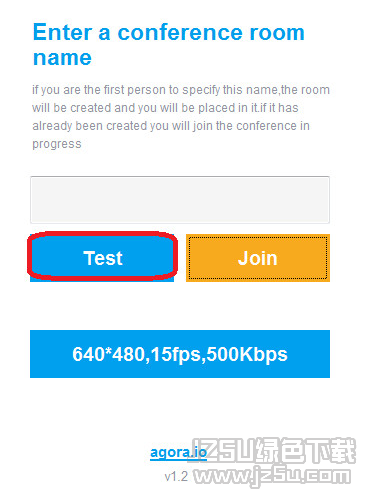Click the room creation description paragraph

click(x=181, y=117)
